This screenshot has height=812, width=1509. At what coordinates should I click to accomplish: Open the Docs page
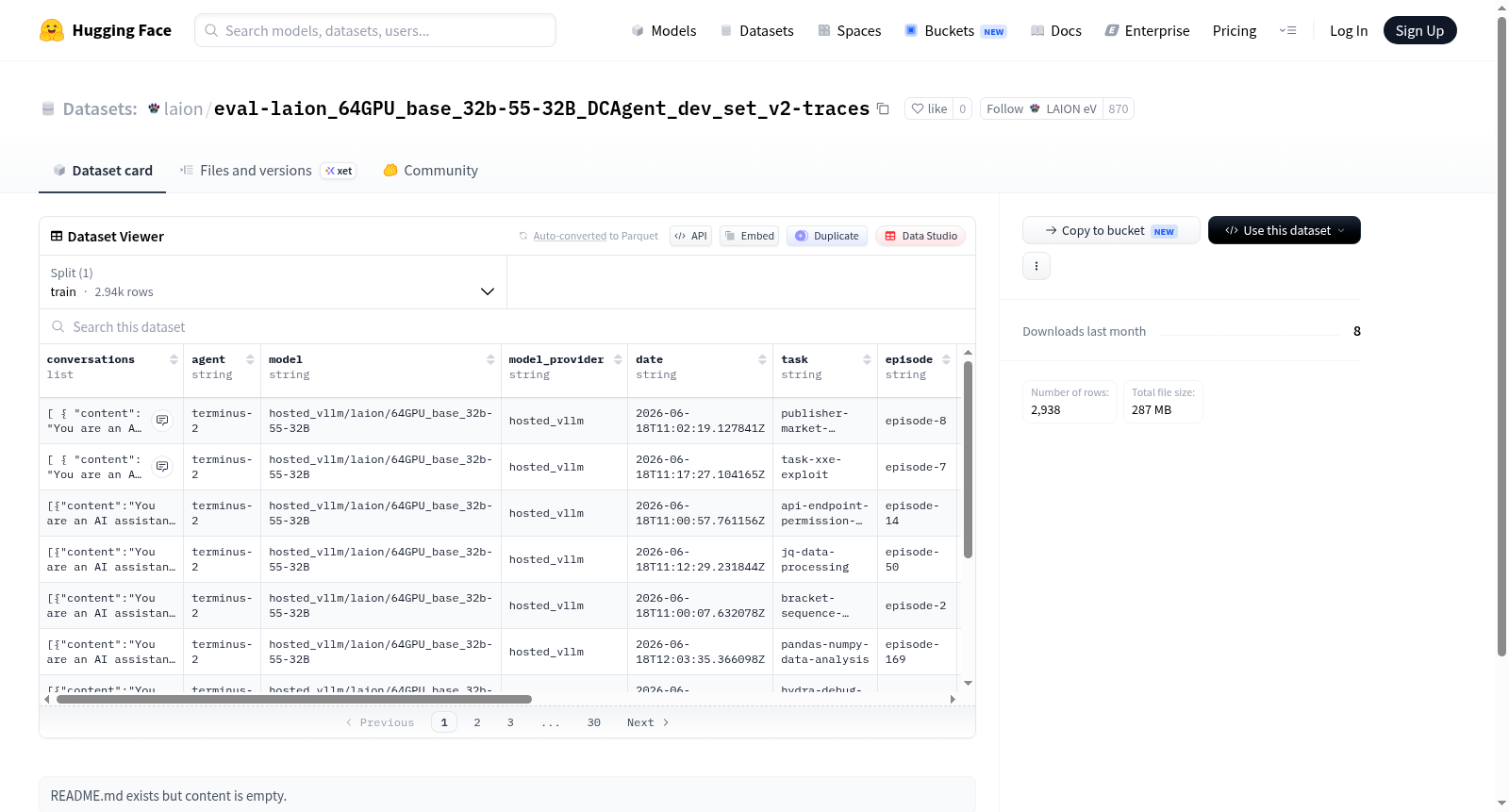[x=1055, y=30]
